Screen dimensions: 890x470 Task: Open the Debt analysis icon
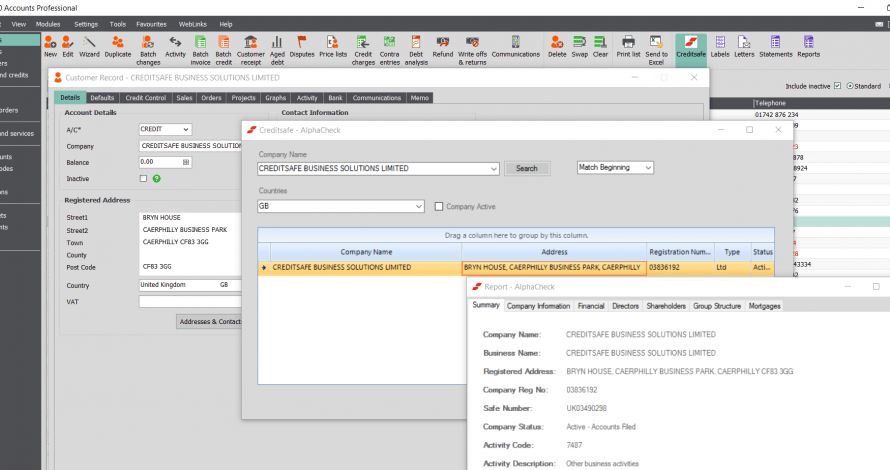coord(416,50)
